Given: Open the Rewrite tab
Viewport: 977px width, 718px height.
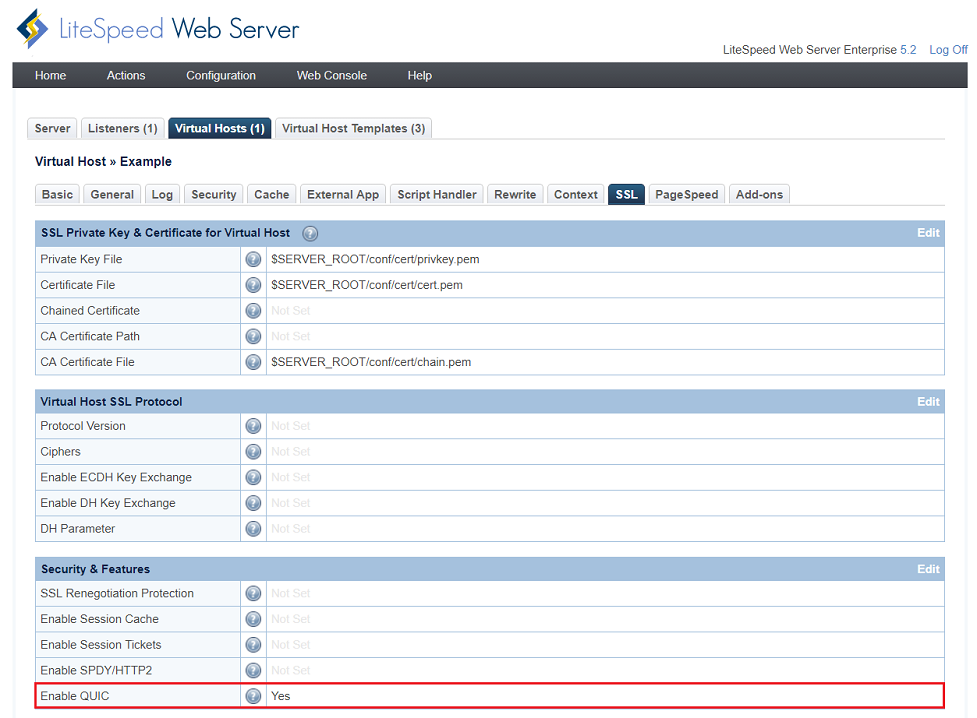Looking at the screenshot, I should [x=515, y=194].
